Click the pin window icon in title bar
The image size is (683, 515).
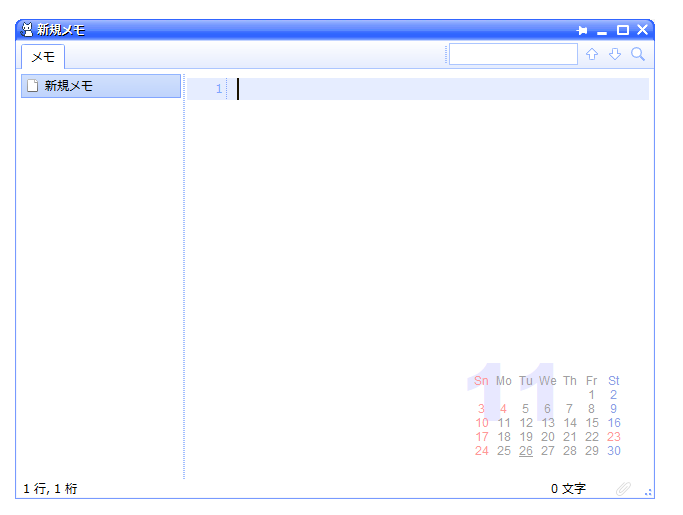tap(583, 30)
